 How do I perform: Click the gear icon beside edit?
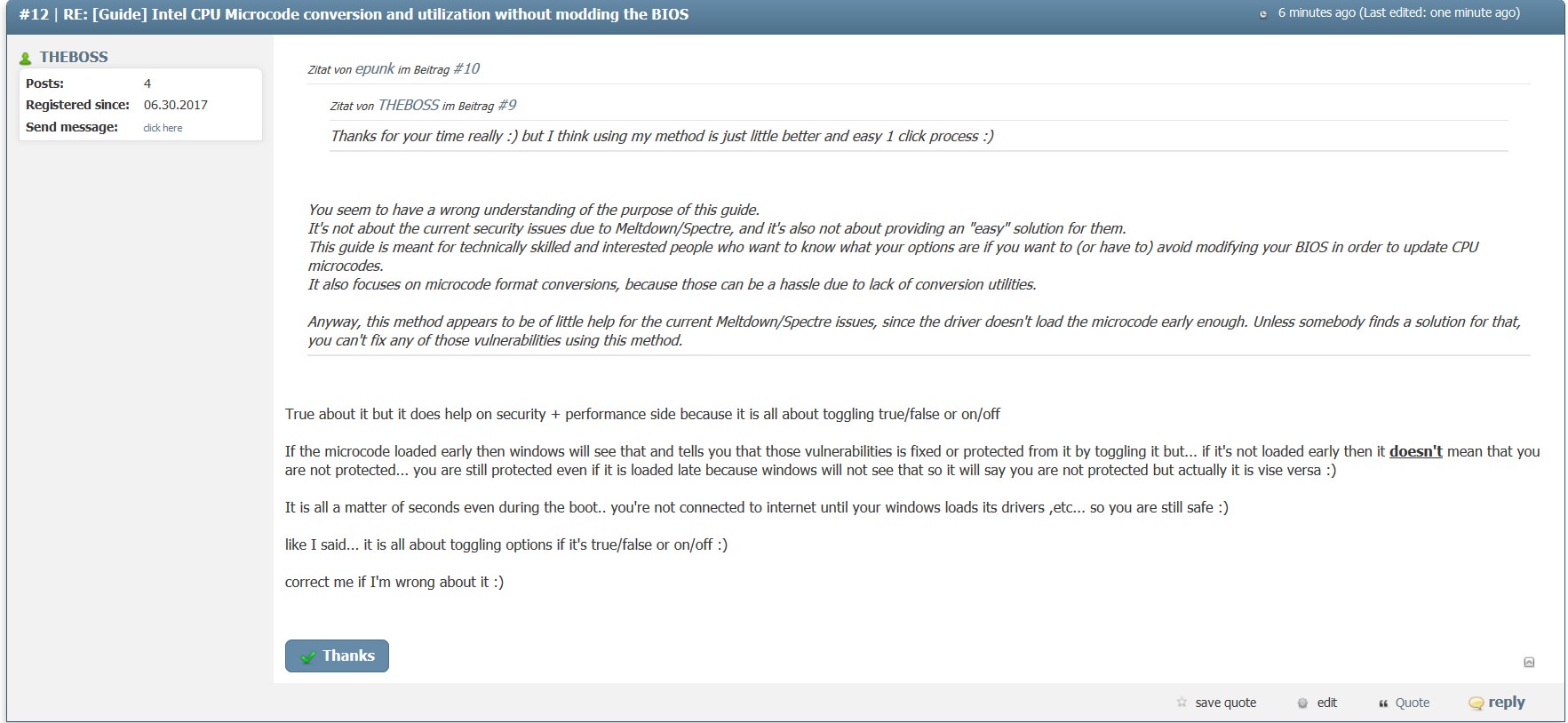pos(1302,703)
